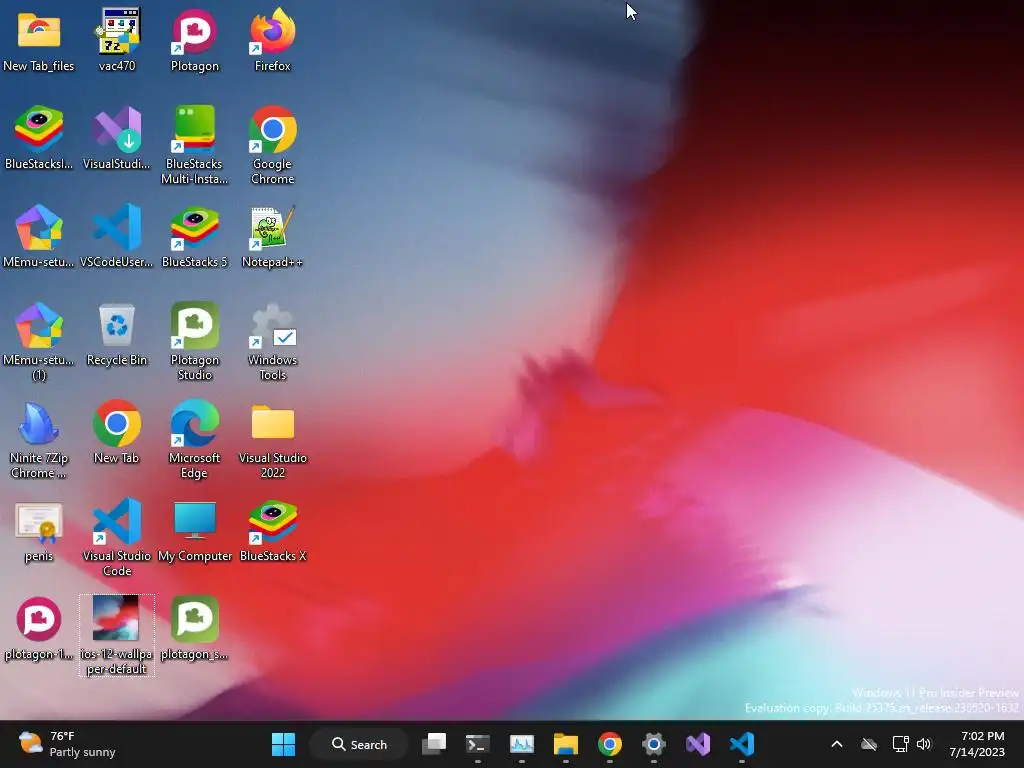The width and height of the screenshot is (1024, 768).
Task: Switch to Visual Studio Code in taskbar
Action: click(x=742, y=744)
